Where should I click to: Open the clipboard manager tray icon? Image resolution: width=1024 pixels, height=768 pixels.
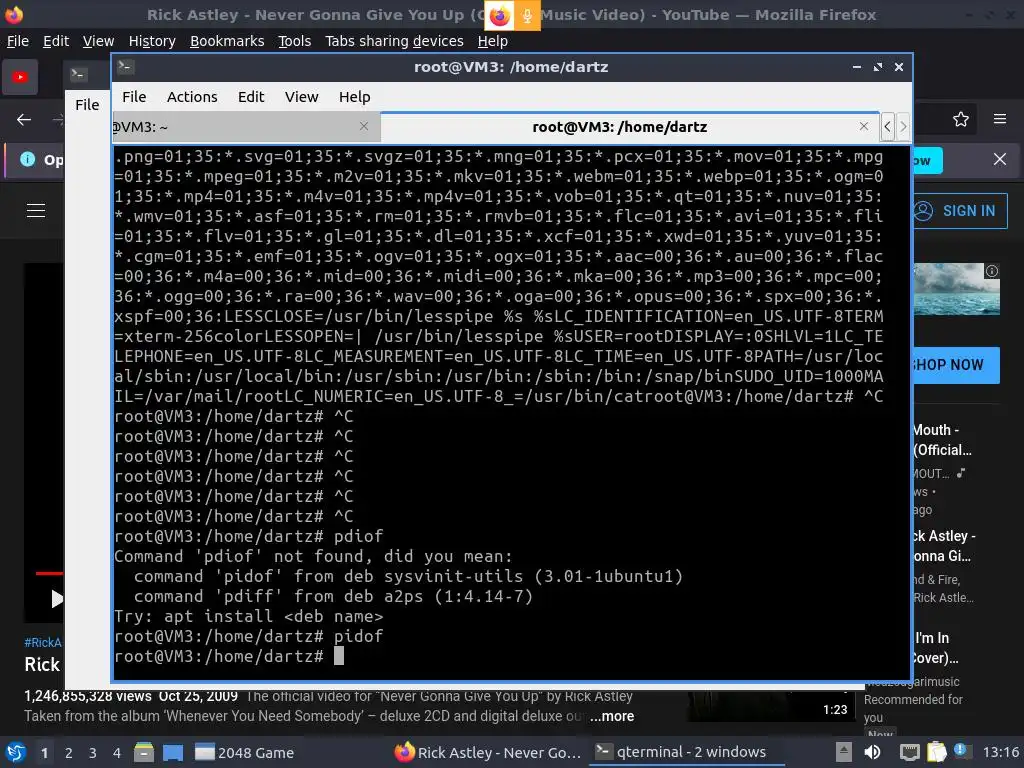click(936, 752)
